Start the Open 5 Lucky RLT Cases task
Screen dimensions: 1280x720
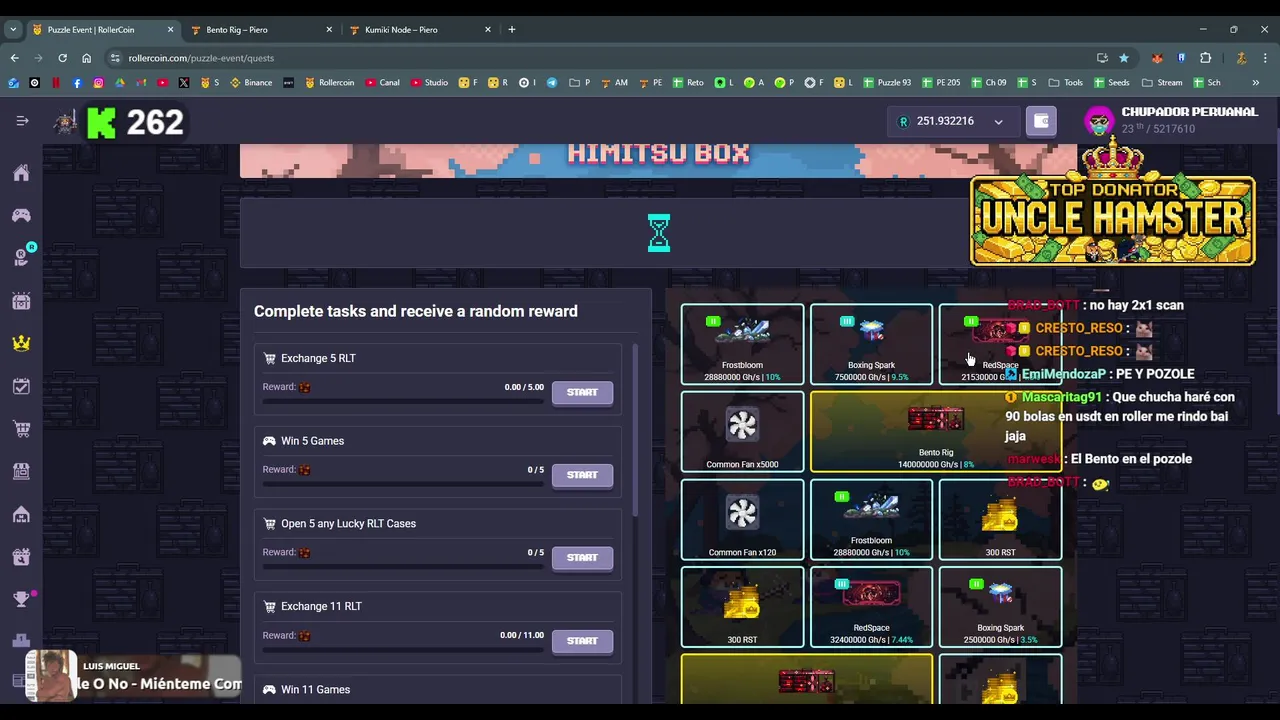coord(582,558)
